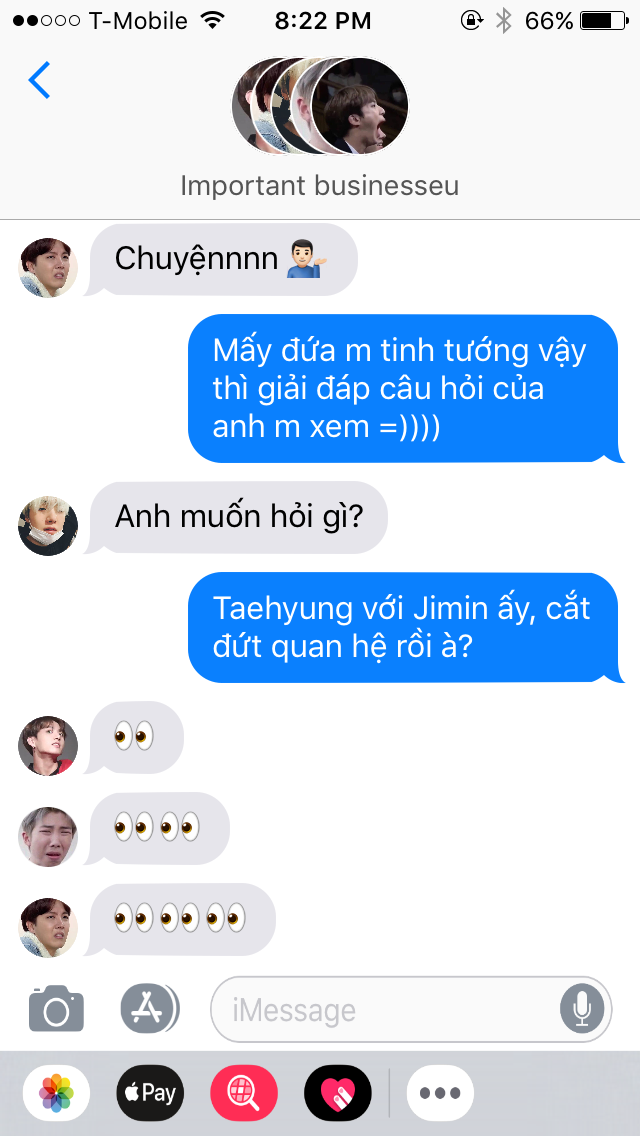
Task: Tap the microphone dictation icon
Action: (x=581, y=1009)
